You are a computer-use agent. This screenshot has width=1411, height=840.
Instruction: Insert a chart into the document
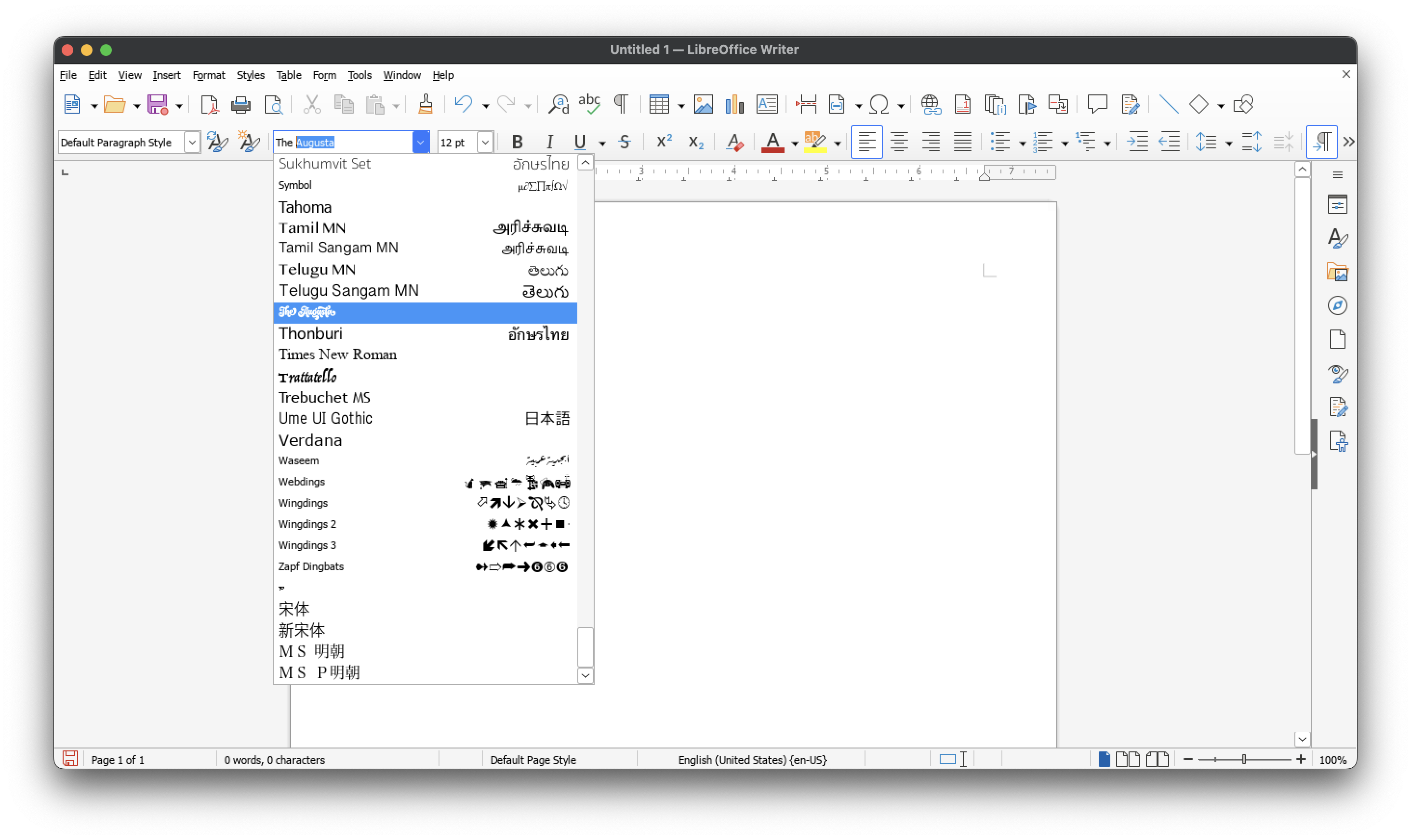click(x=734, y=104)
